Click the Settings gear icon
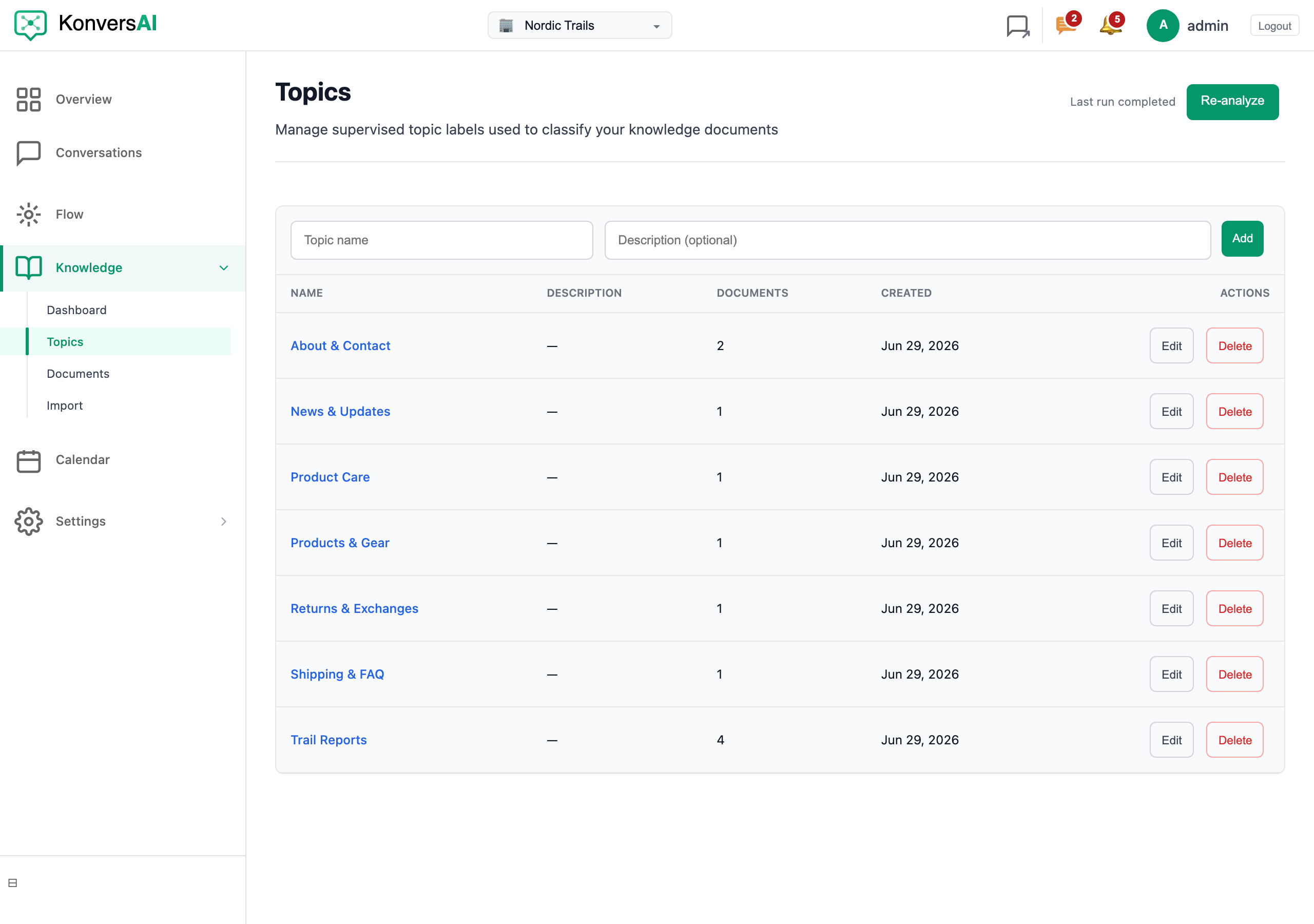The height and width of the screenshot is (924, 1314). [x=29, y=522]
